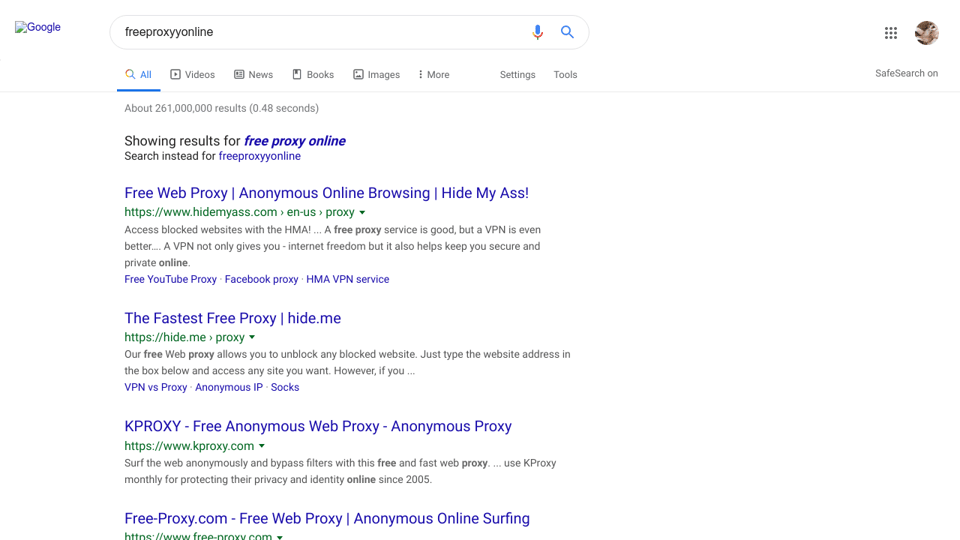960x540 pixels.
Task: Click the microphone voice search icon
Action: click(x=537, y=32)
